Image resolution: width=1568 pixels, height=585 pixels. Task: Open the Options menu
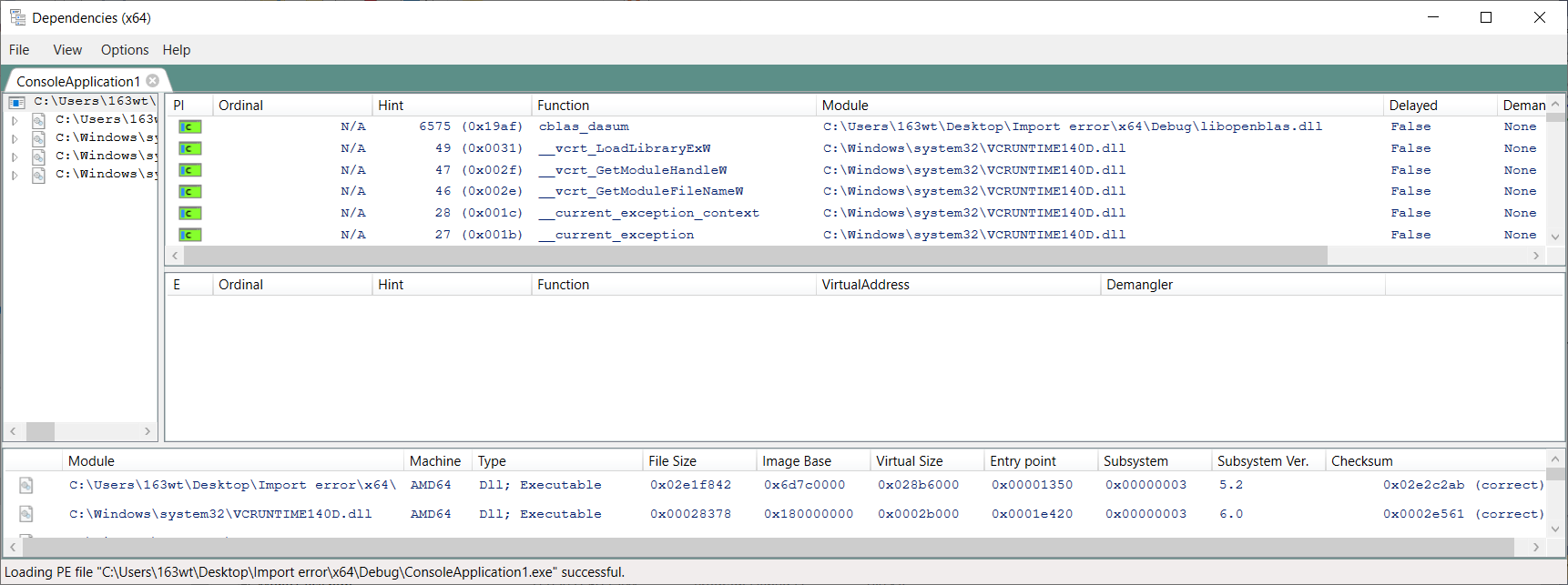click(125, 50)
